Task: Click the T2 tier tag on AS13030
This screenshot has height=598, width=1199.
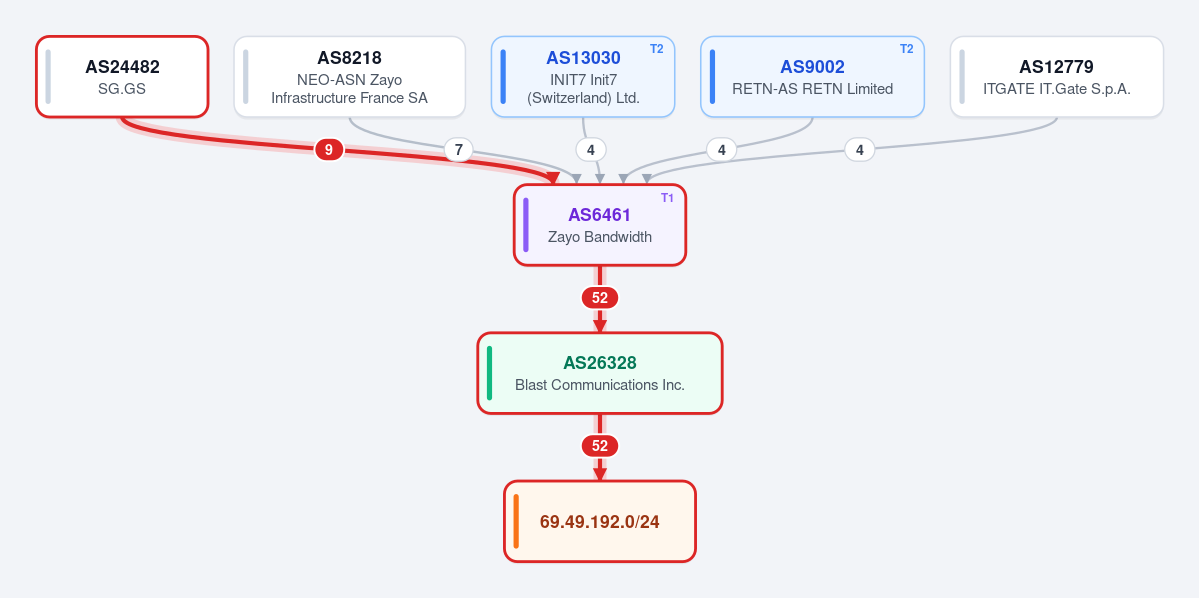Action: [x=657, y=49]
